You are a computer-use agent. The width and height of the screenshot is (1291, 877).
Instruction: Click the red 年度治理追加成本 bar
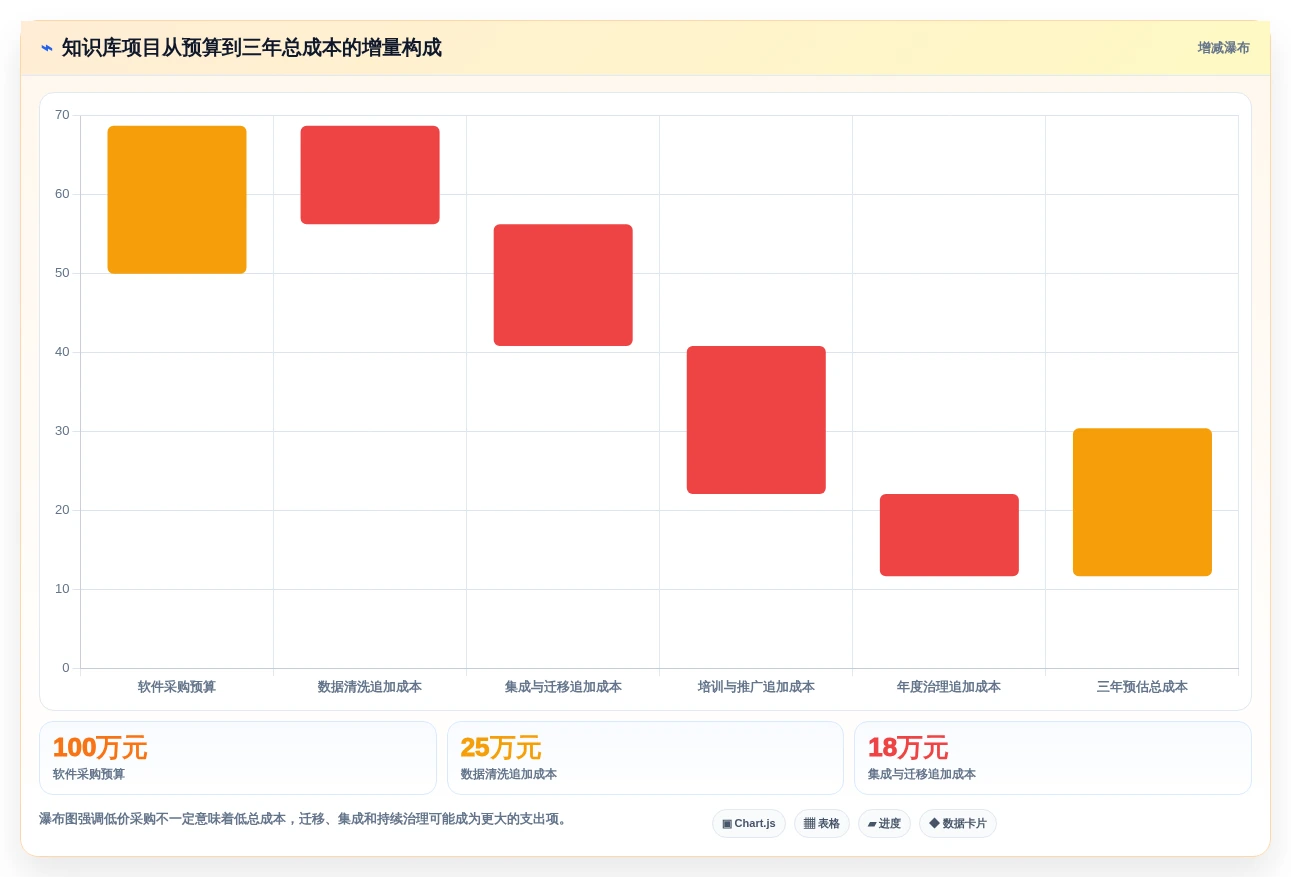[x=949, y=535]
